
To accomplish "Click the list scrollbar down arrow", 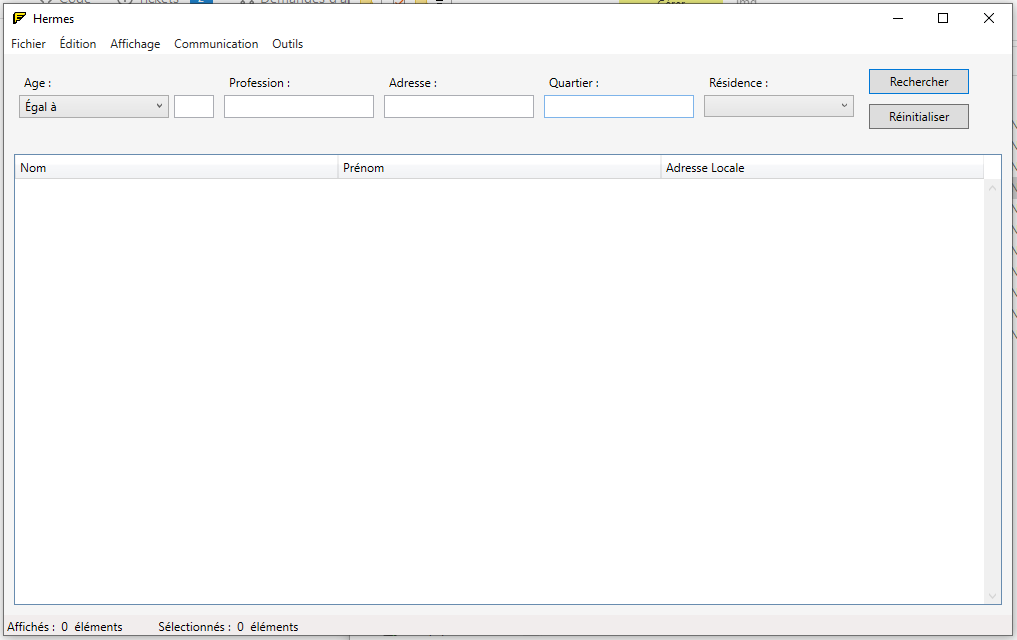I will coord(992,596).
